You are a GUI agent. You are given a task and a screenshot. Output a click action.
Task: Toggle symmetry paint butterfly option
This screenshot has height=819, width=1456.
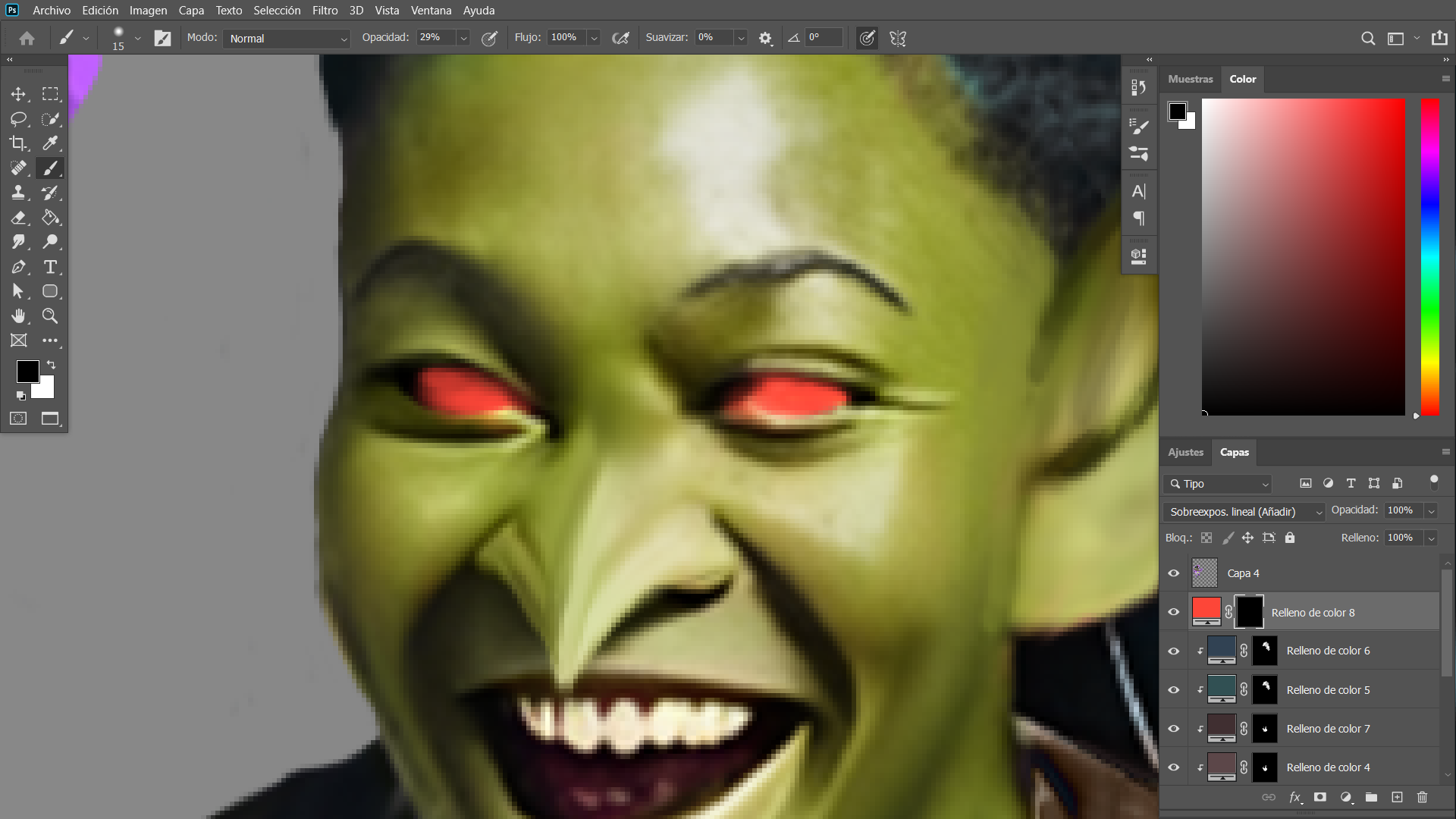[898, 38]
